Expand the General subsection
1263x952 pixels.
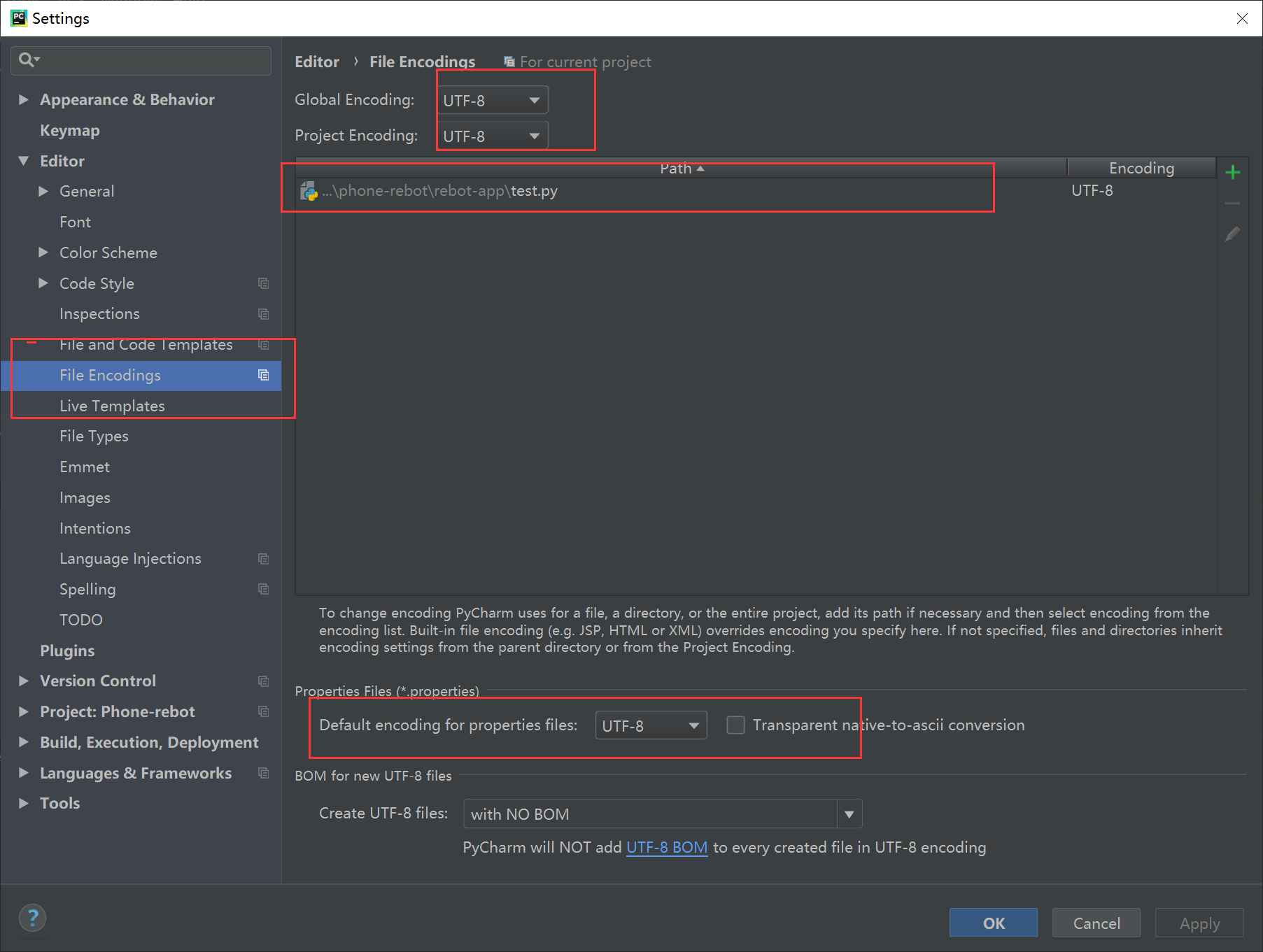click(43, 192)
